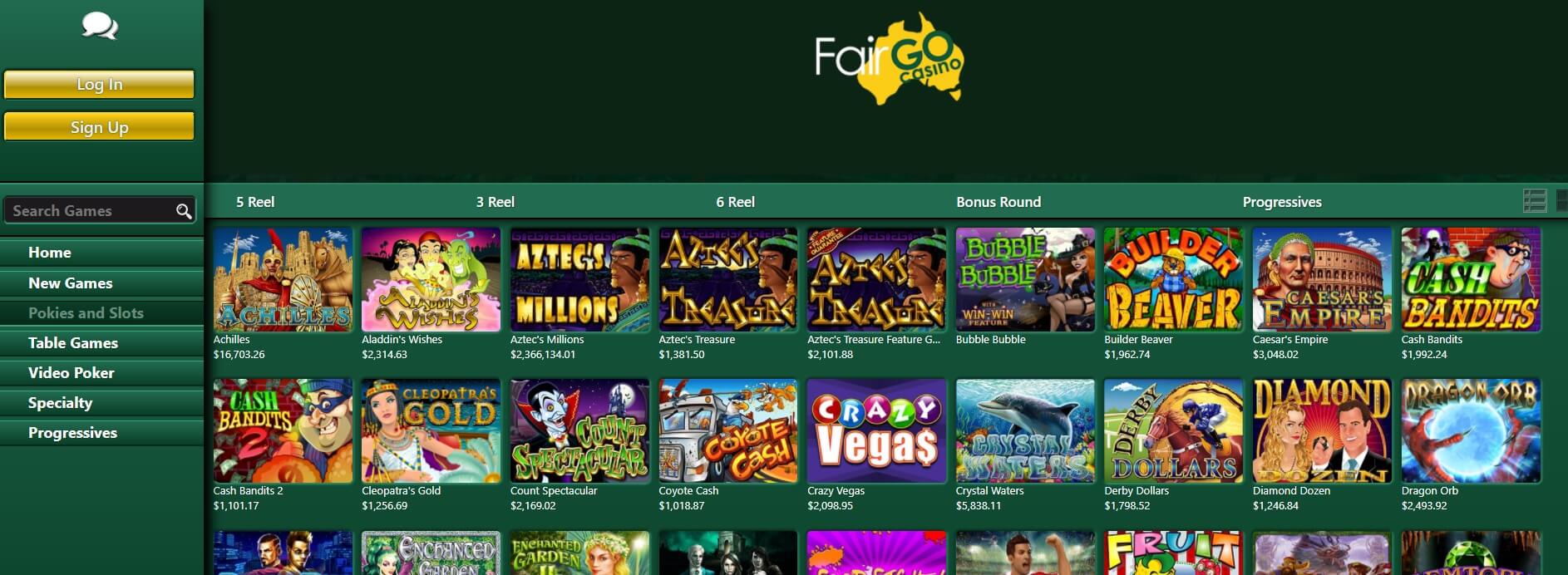Select the 3 Reel tab
The height and width of the screenshot is (575, 1568).
click(496, 202)
